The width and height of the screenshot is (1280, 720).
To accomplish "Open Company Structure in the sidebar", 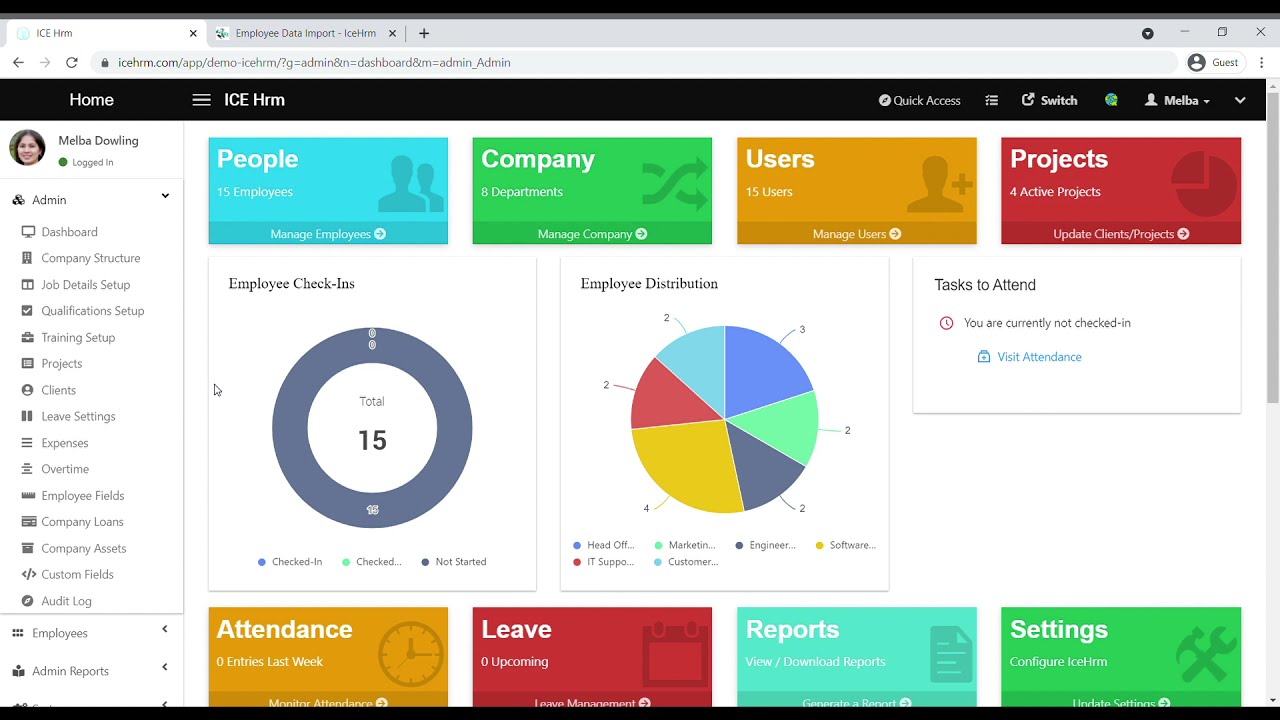I will pyautogui.click(x=91, y=258).
